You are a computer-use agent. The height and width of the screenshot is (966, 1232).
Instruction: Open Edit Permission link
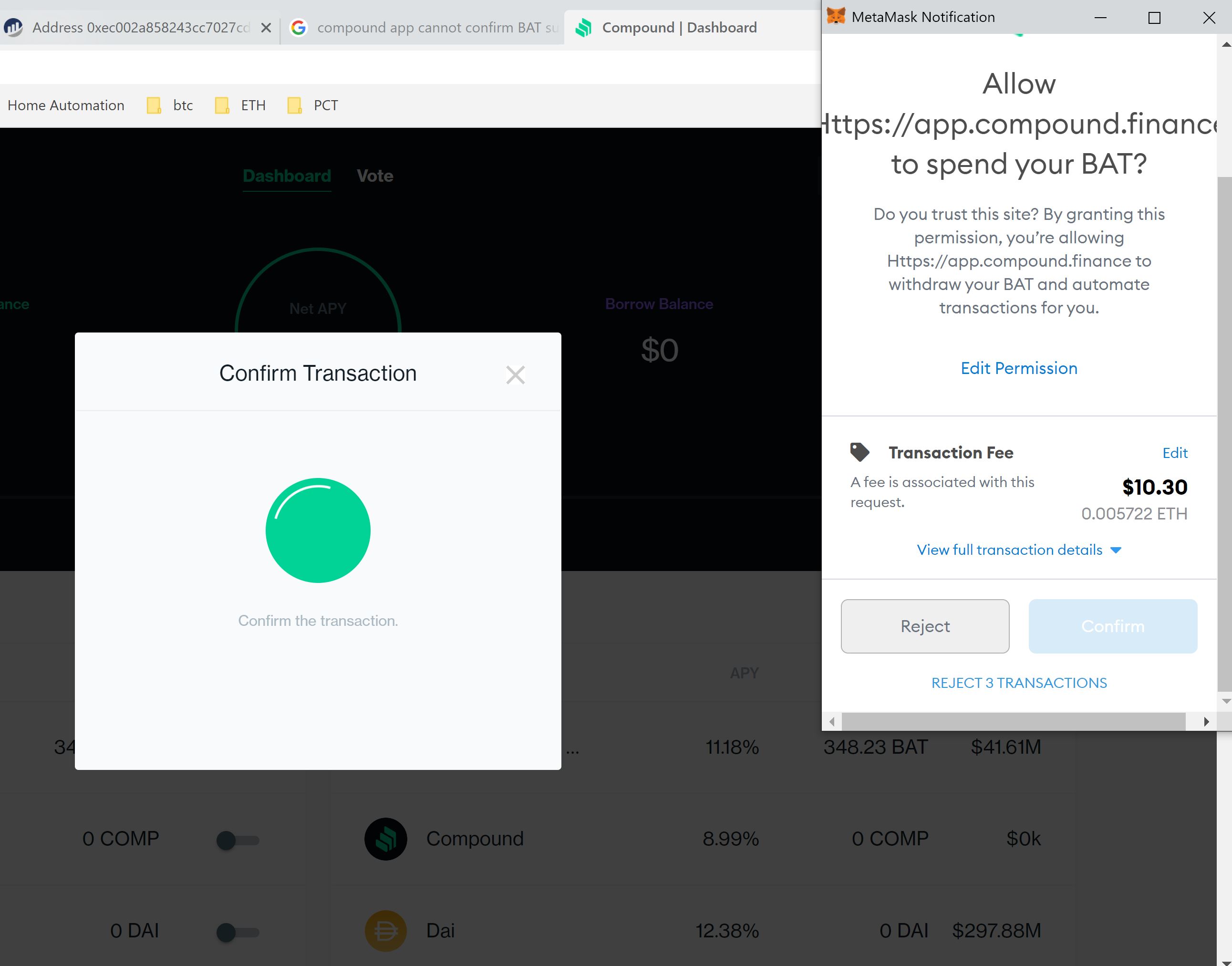click(x=1018, y=368)
